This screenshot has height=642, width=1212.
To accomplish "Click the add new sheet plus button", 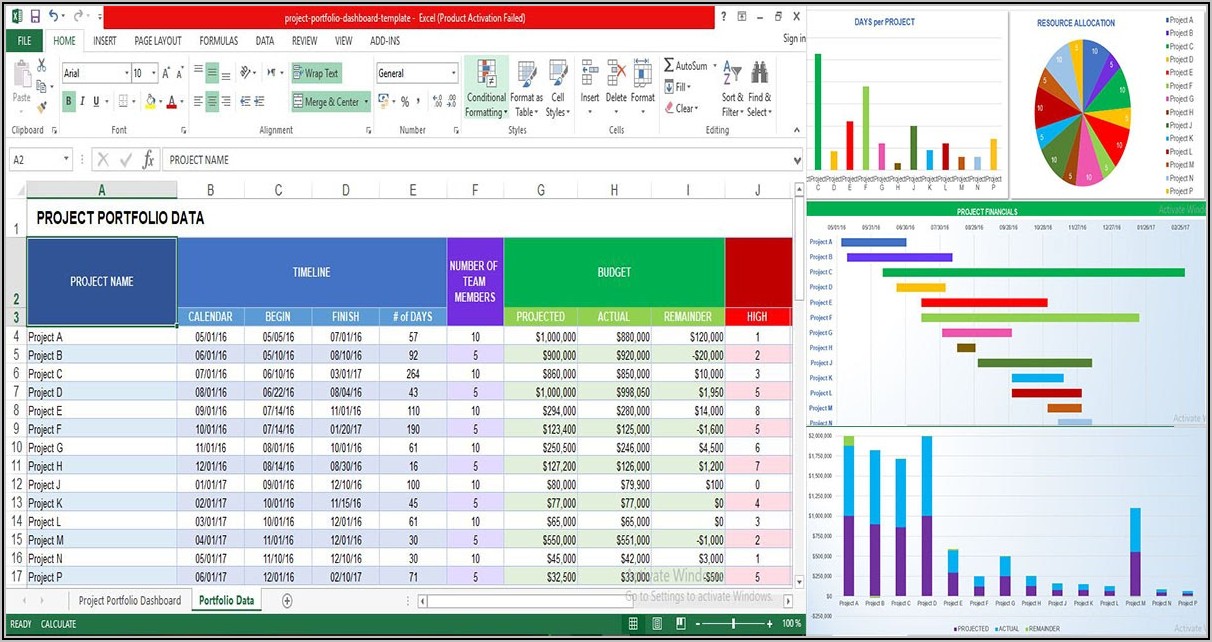I will [x=287, y=600].
